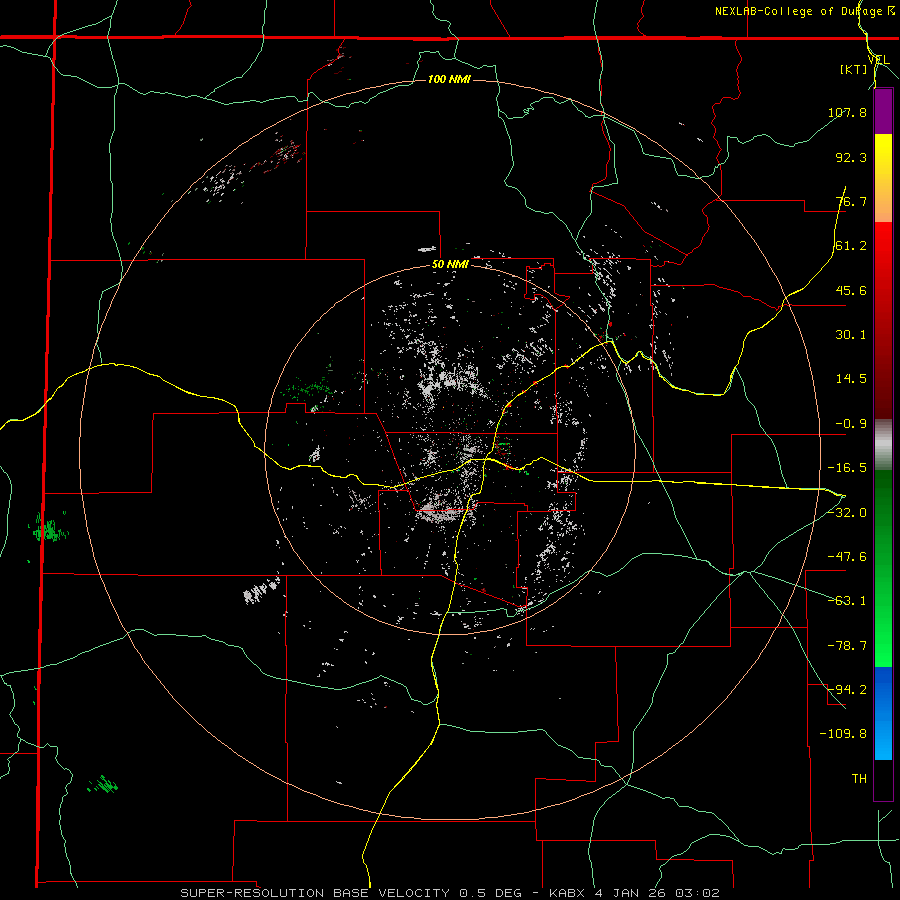The image size is (900, 900).
Task: Click the green segment of the color bar
Action: pos(883,568)
